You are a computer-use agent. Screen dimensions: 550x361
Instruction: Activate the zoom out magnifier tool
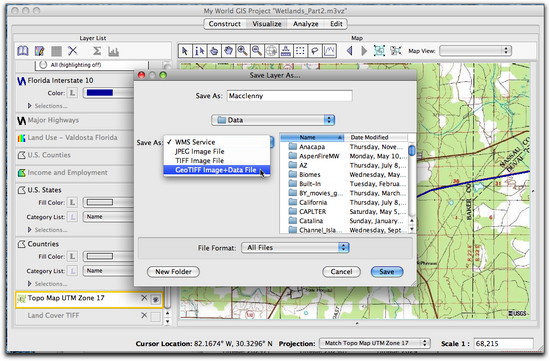[x=257, y=51]
